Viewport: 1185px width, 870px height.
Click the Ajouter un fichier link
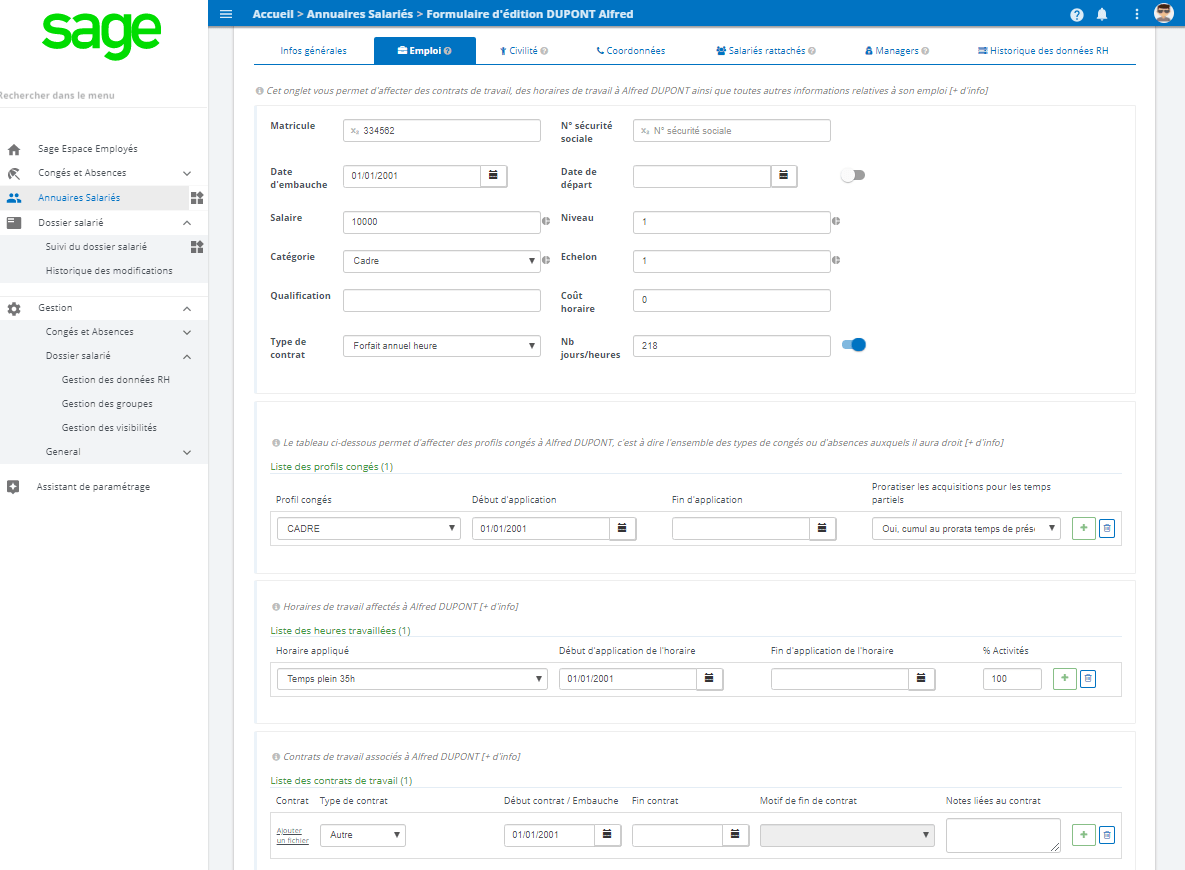coord(292,835)
